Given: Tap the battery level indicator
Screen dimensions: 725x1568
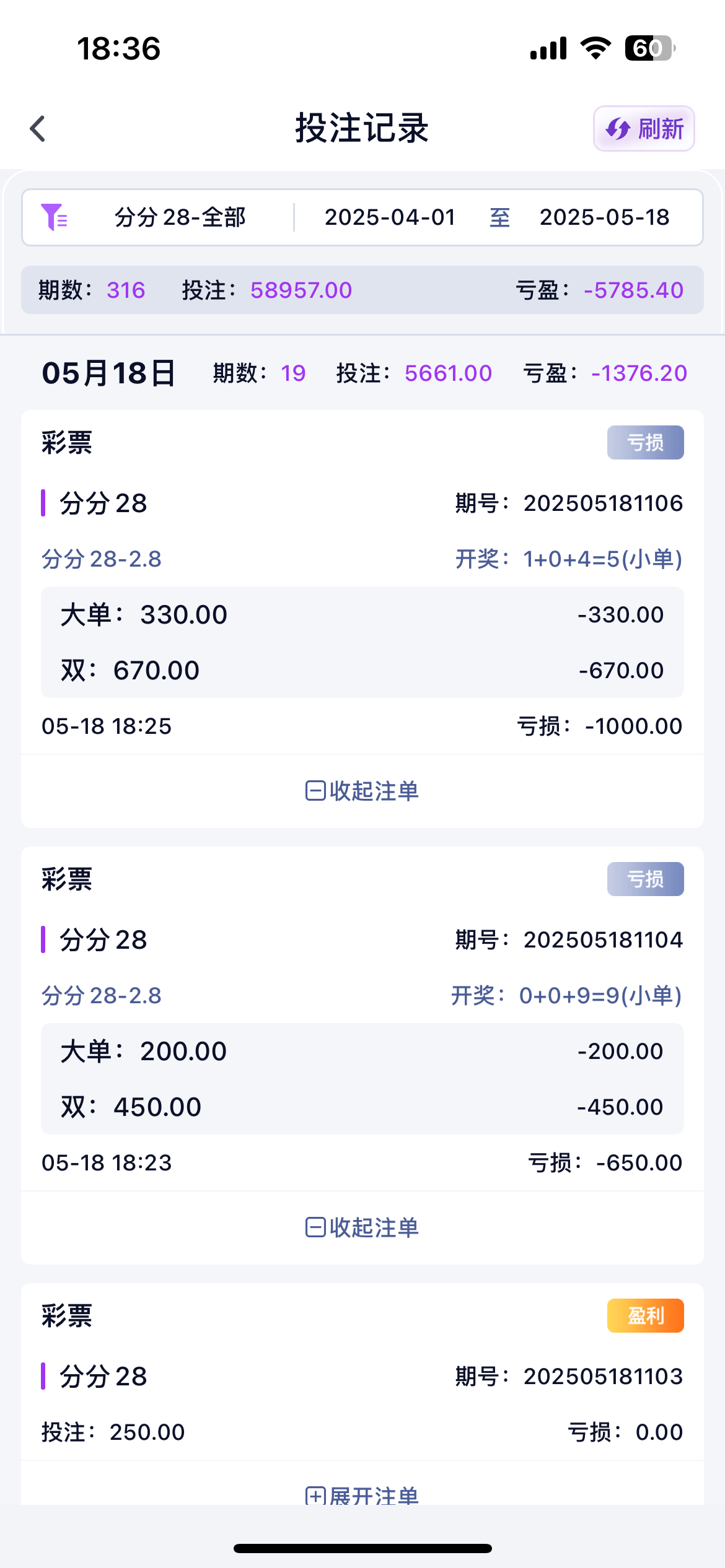Looking at the screenshot, I should [649, 48].
